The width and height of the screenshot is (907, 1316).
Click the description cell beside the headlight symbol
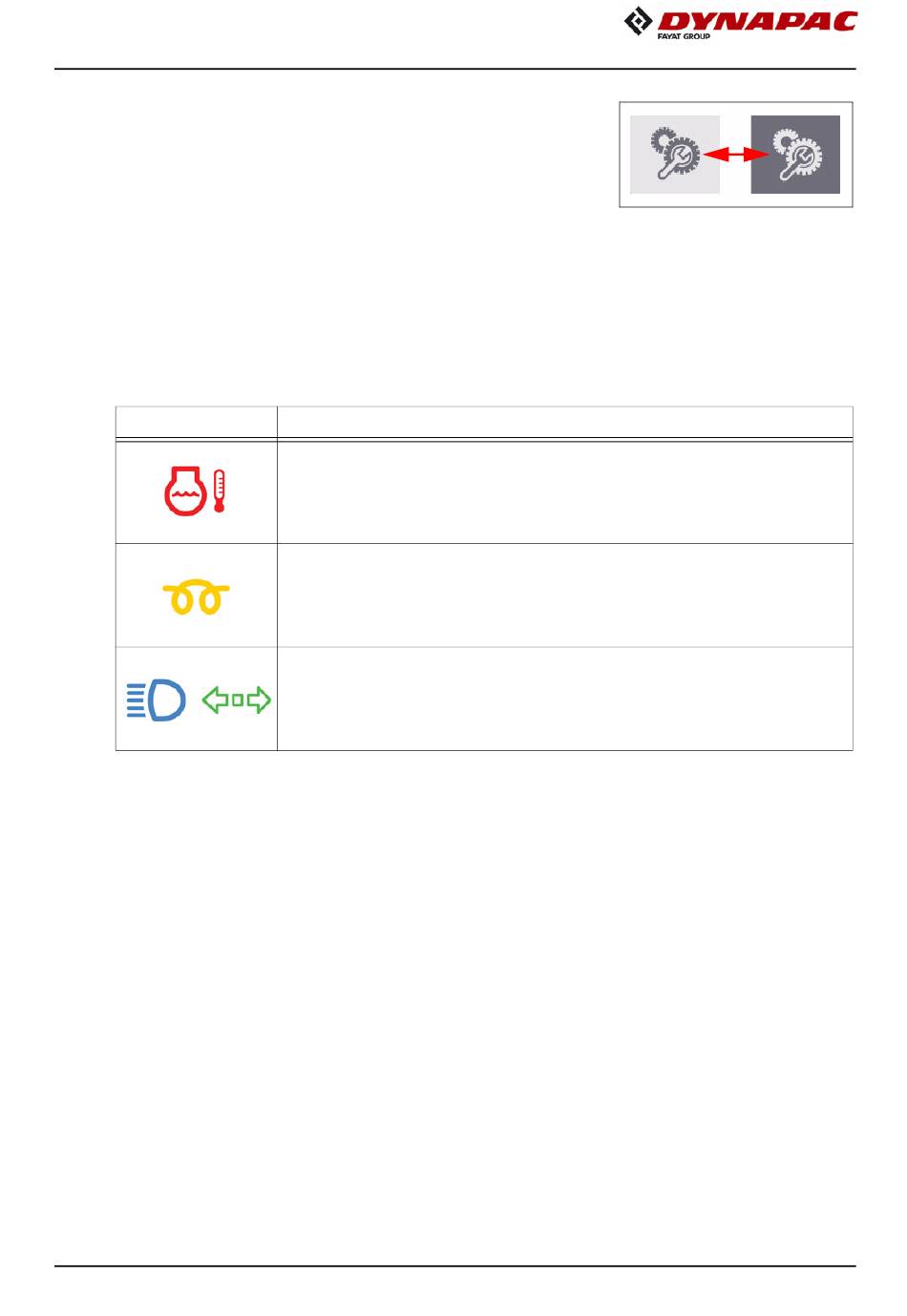(x=565, y=699)
